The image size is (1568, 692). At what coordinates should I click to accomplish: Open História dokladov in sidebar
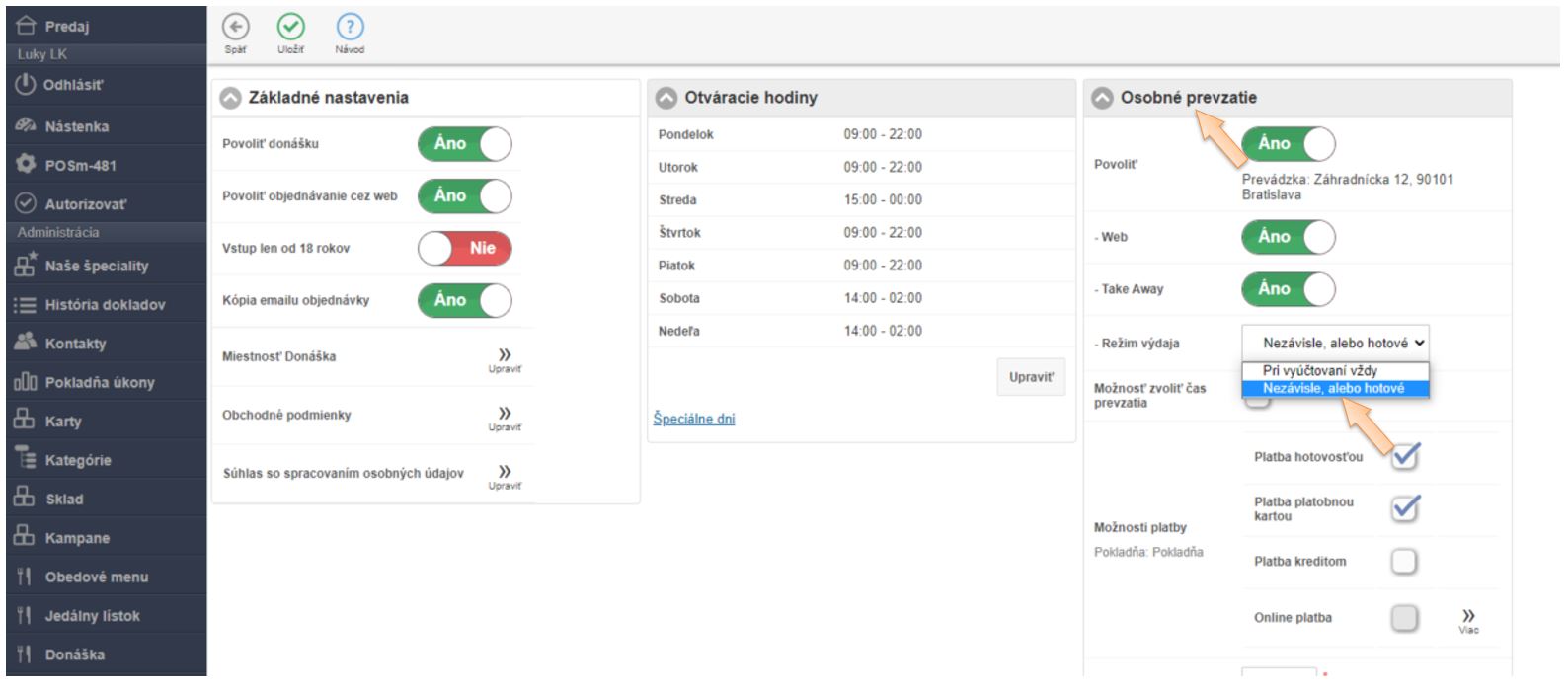[105, 305]
